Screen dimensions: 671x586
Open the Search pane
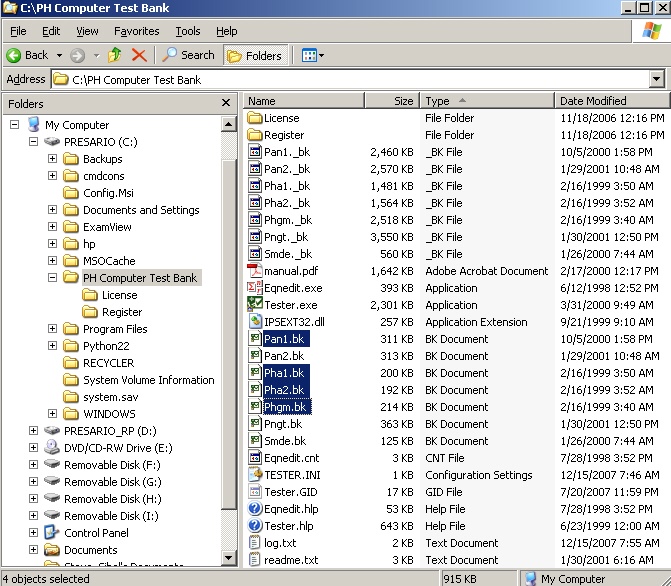[x=188, y=55]
